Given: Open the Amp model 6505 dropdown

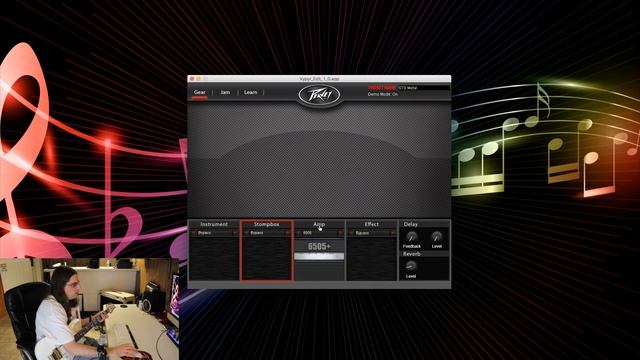Looking at the screenshot, I should 319,233.
